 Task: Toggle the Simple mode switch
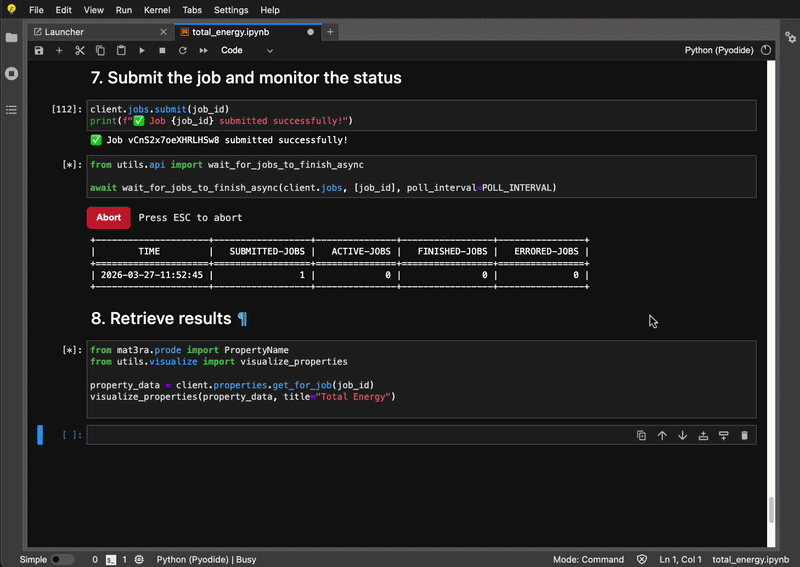click(62, 559)
